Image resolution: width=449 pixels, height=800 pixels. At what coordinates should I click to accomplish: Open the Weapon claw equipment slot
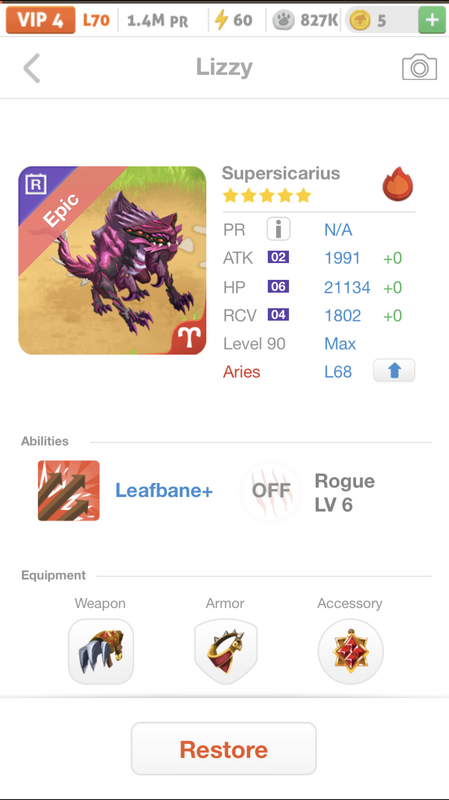[101, 652]
